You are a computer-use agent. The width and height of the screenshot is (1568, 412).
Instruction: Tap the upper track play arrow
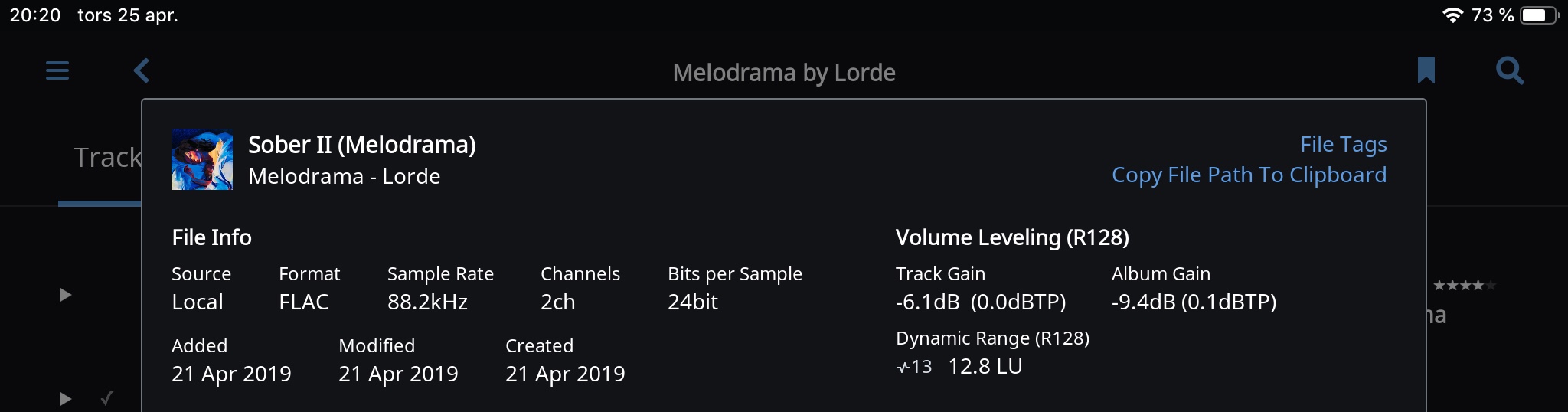(x=66, y=295)
